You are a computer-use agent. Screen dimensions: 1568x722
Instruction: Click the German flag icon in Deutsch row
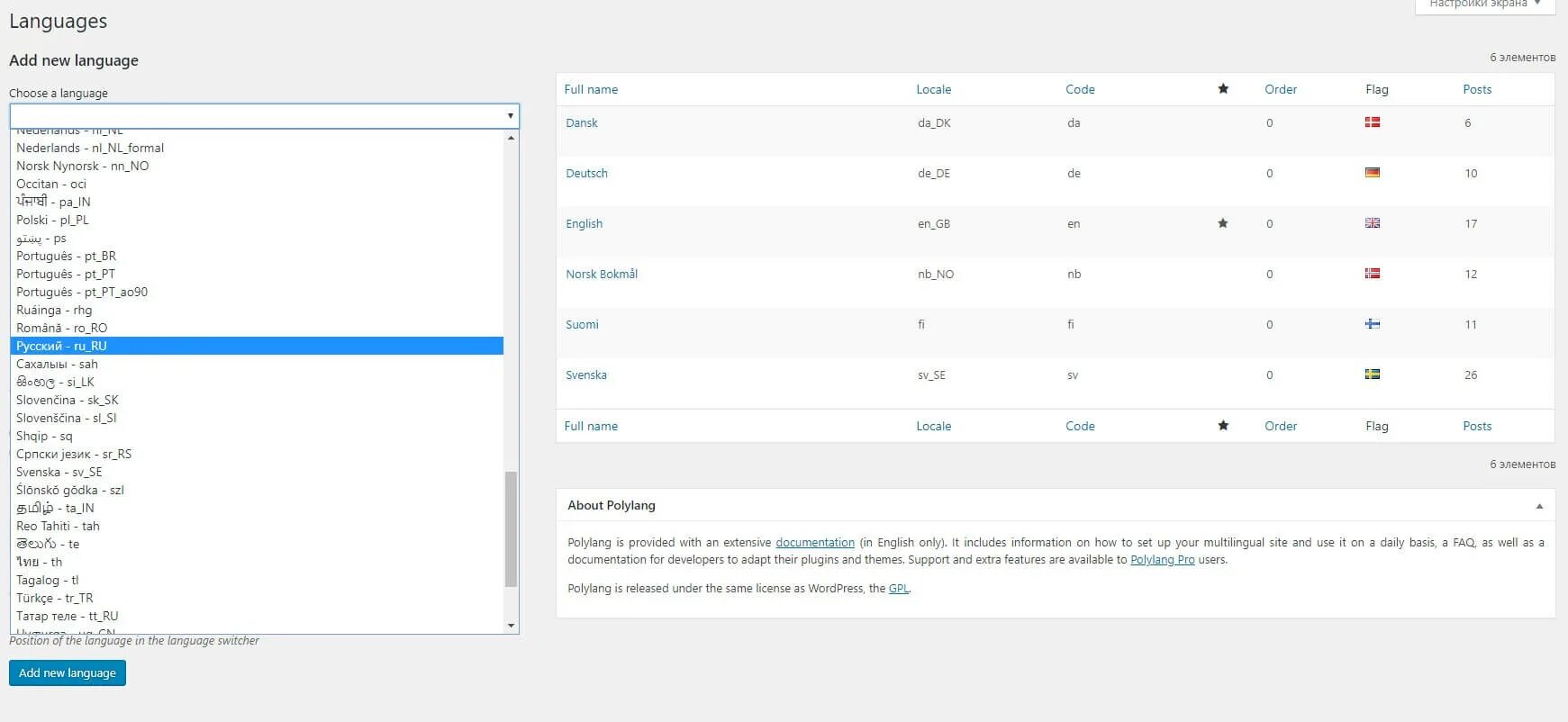[x=1373, y=173]
